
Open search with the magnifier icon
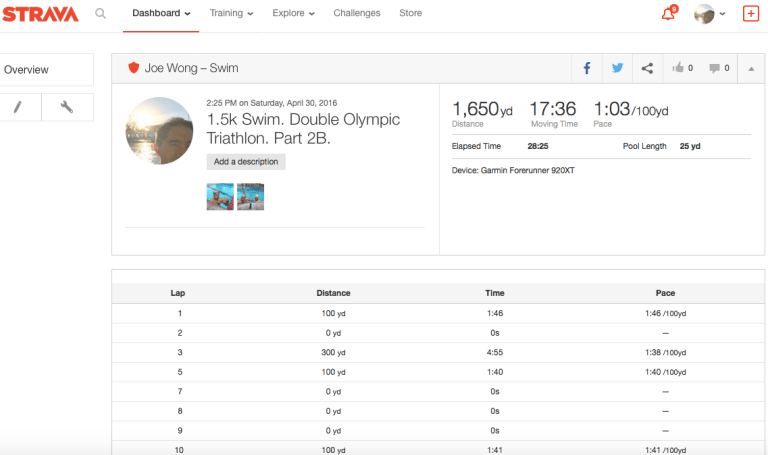pyautogui.click(x=100, y=14)
